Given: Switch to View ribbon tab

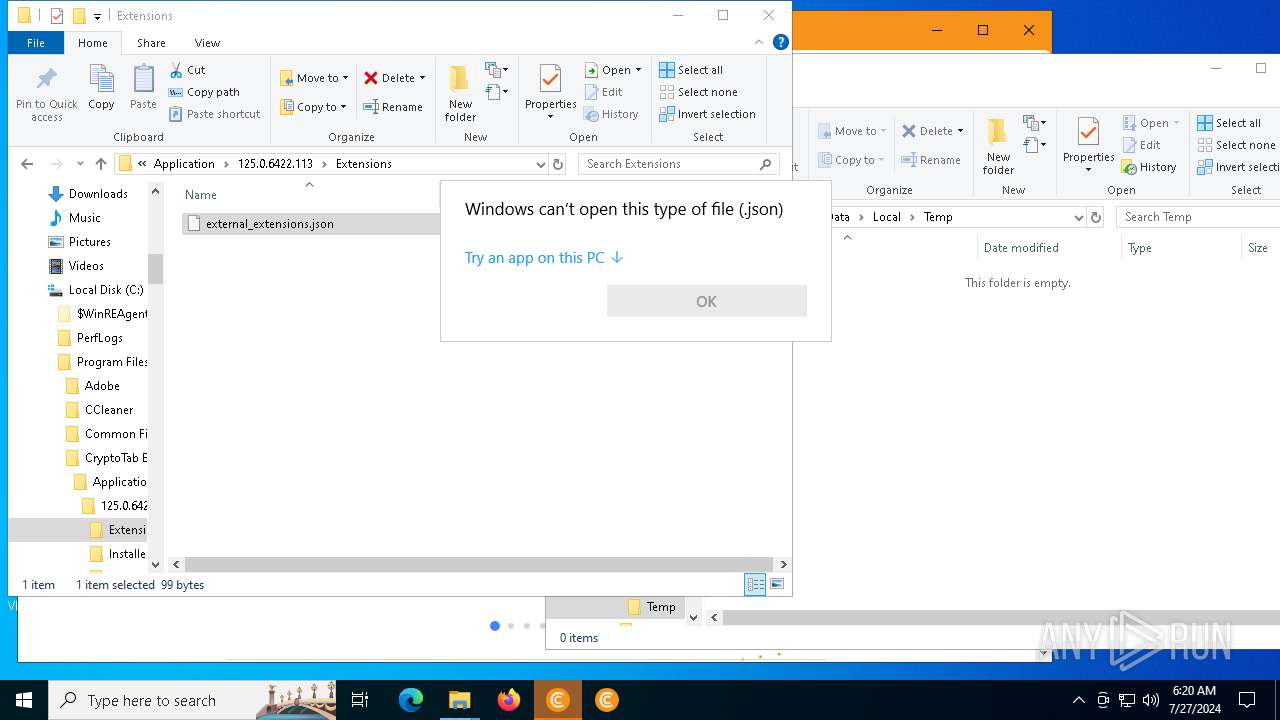Looking at the screenshot, I should (207, 43).
